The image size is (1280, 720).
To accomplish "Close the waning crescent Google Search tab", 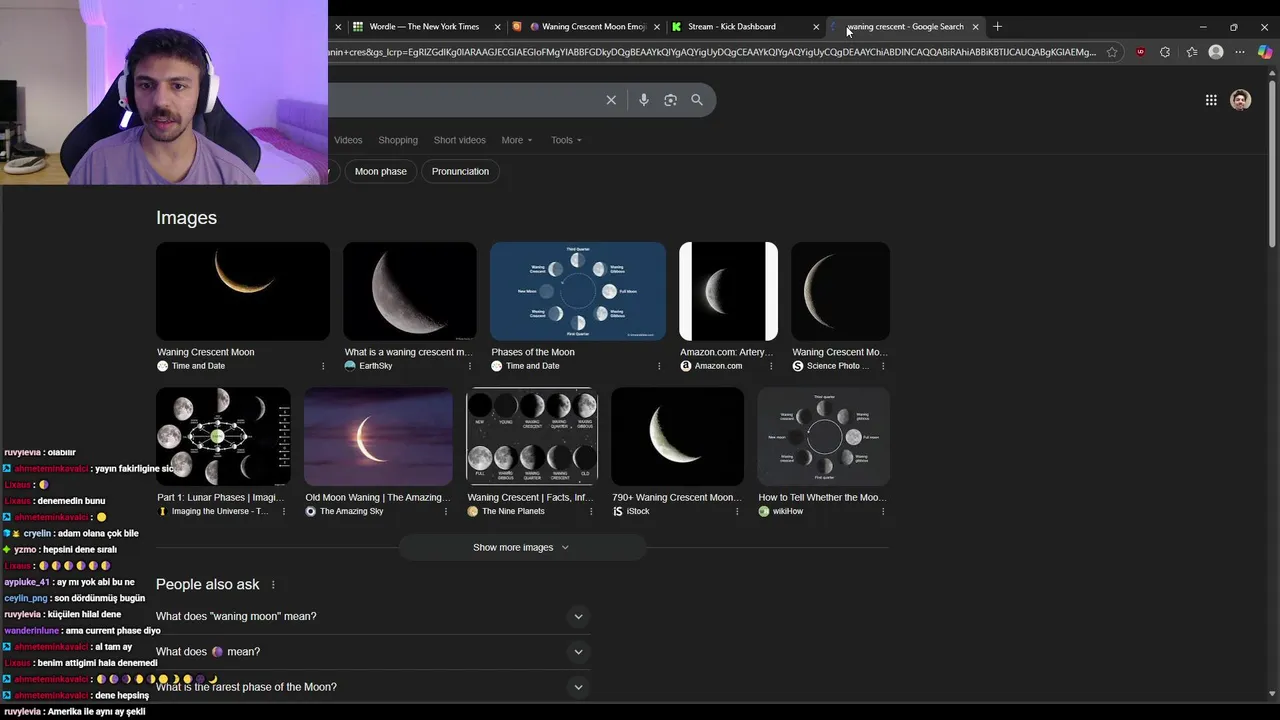I will tap(975, 27).
